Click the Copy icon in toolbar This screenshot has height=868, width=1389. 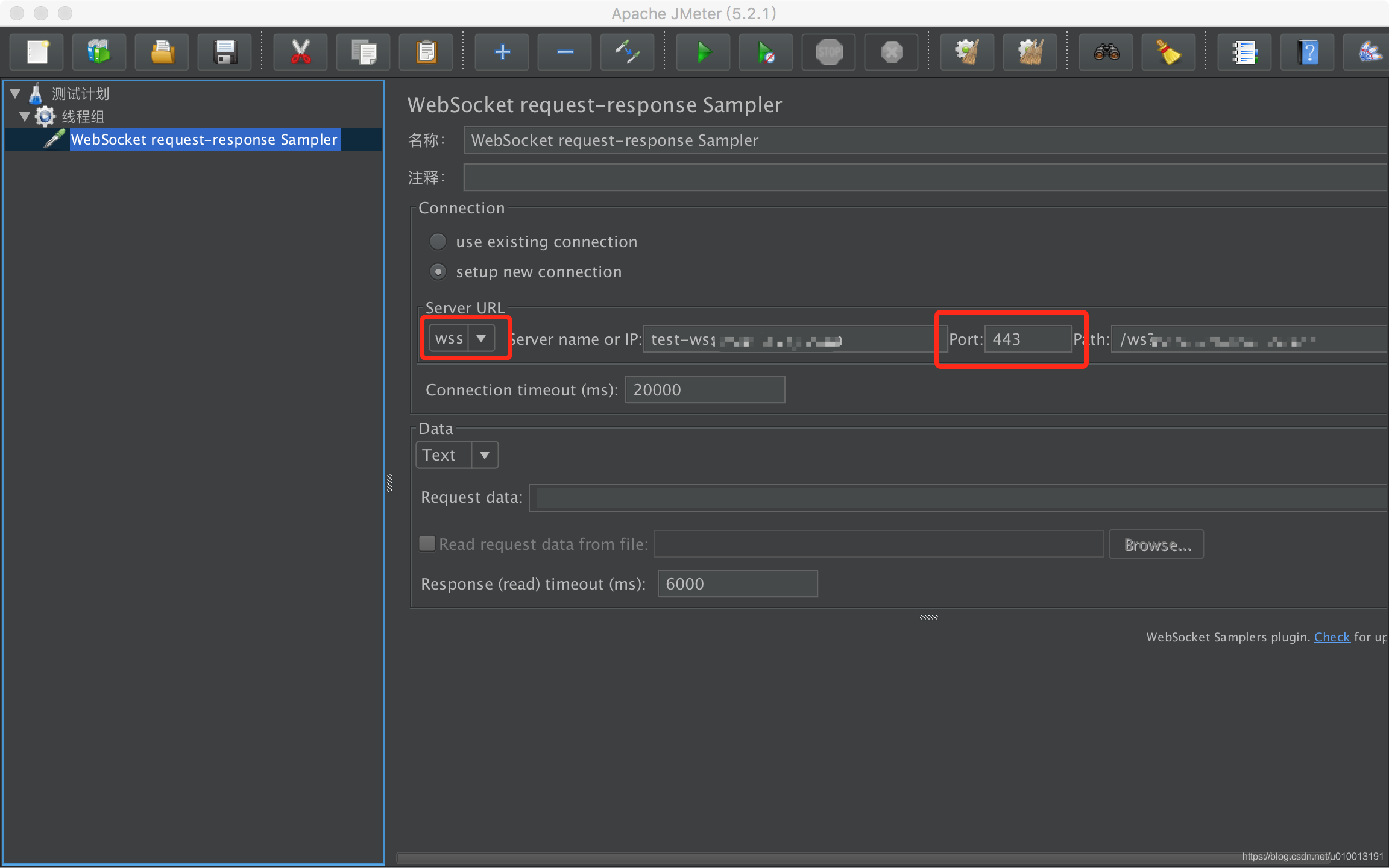tap(364, 52)
